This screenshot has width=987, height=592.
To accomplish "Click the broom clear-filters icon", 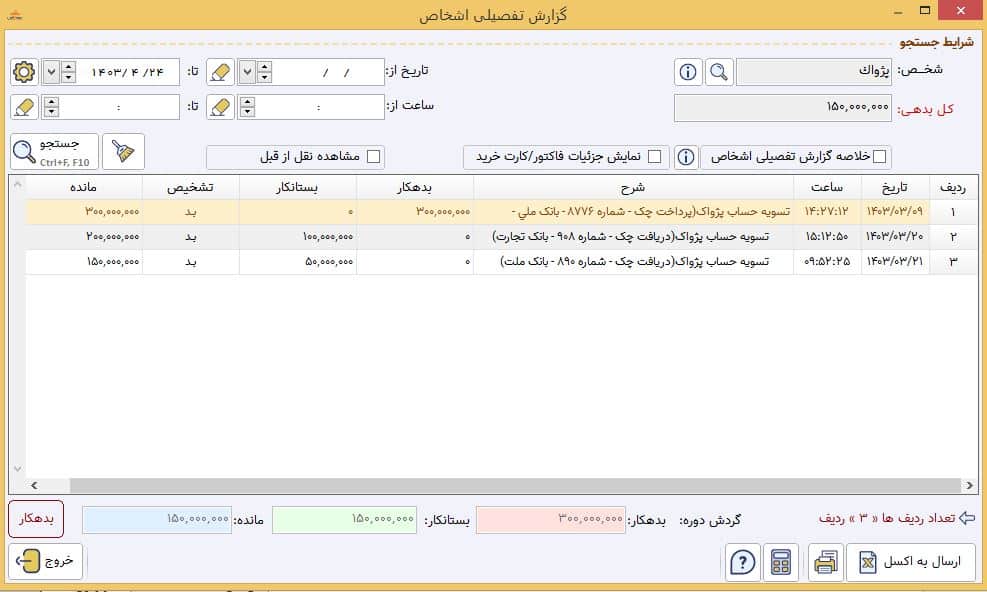I will [x=123, y=151].
